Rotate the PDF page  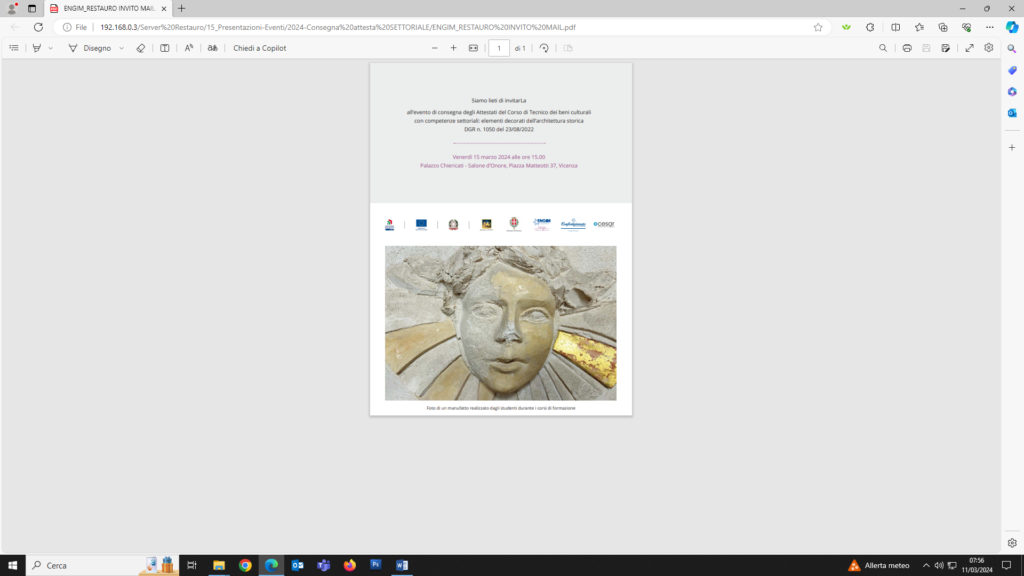point(544,48)
